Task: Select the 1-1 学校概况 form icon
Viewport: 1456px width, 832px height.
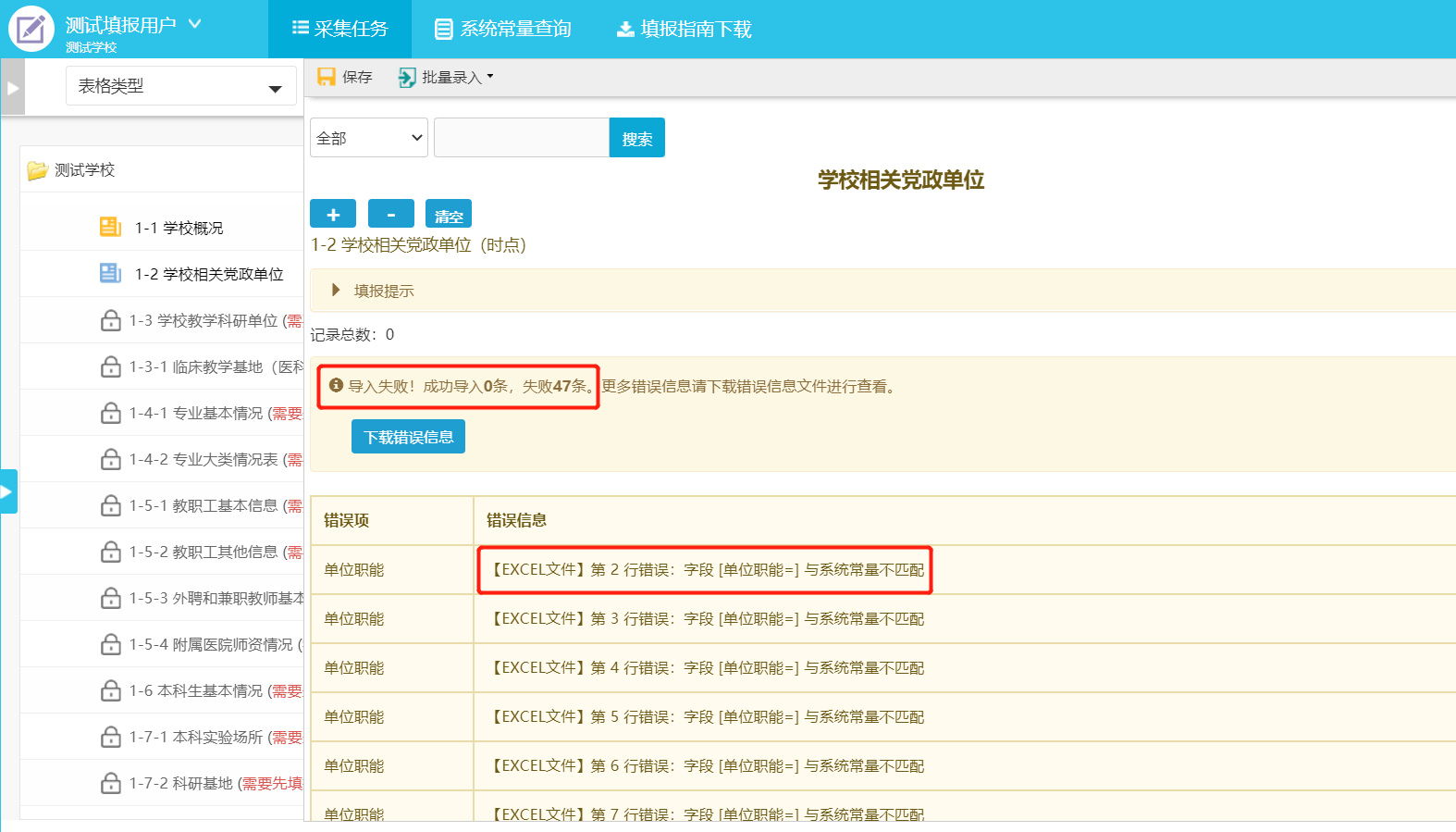Action: 110,227
